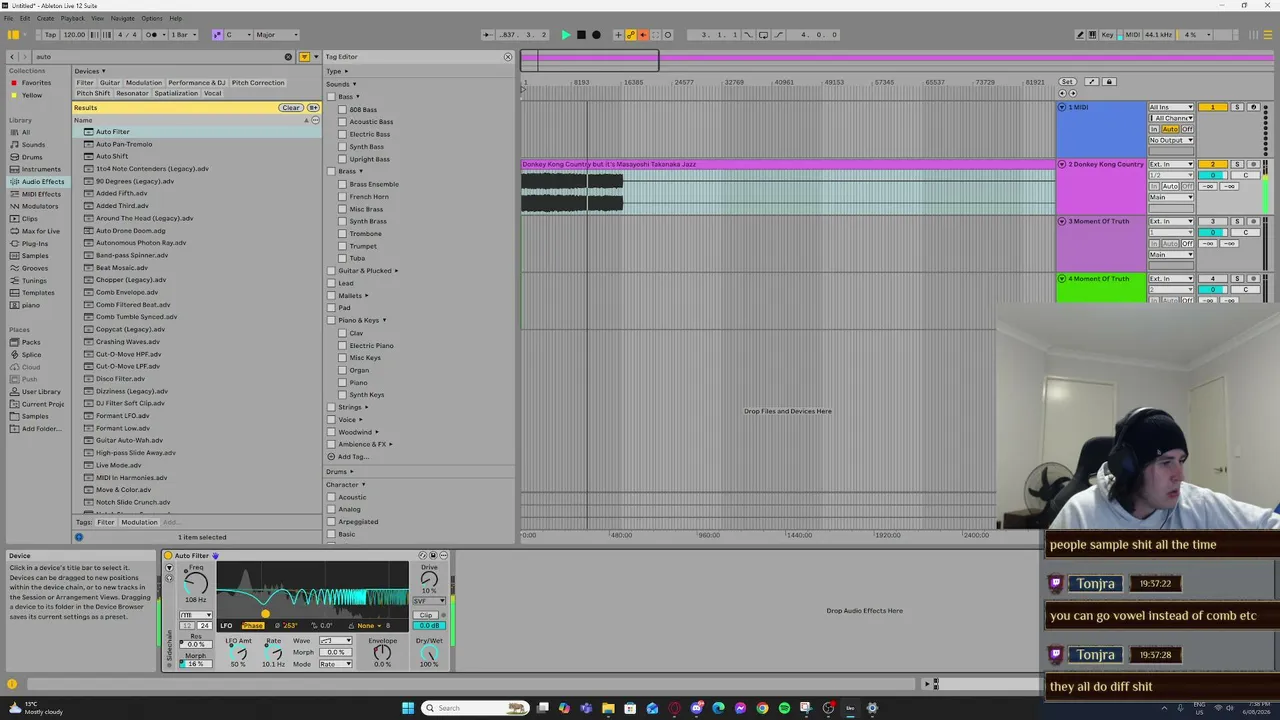The image size is (1280, 720).
Task: Open browser history back arrow
Action: point(12,57)
